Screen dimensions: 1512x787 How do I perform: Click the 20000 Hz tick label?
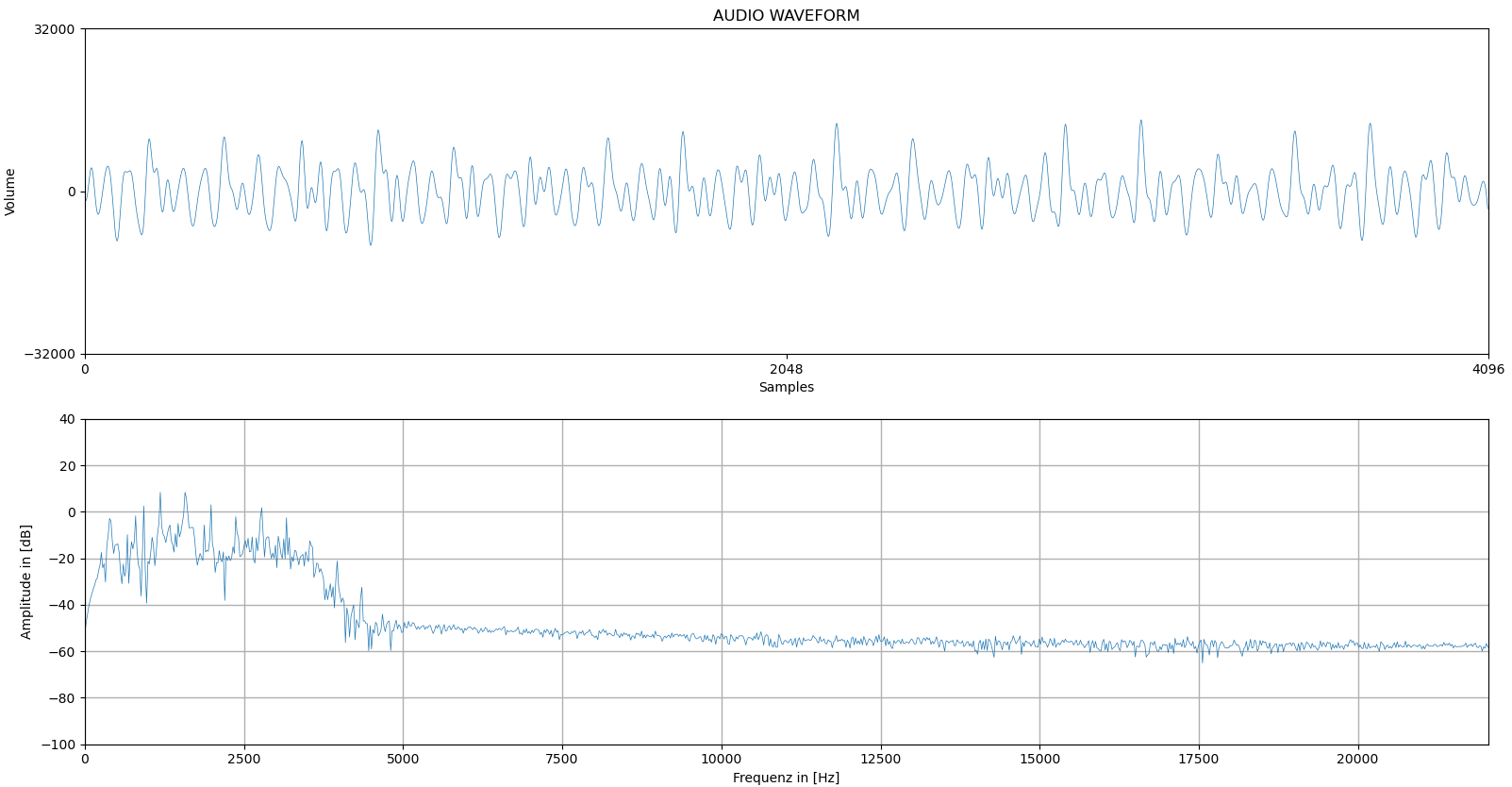(x=1358, y=759)
